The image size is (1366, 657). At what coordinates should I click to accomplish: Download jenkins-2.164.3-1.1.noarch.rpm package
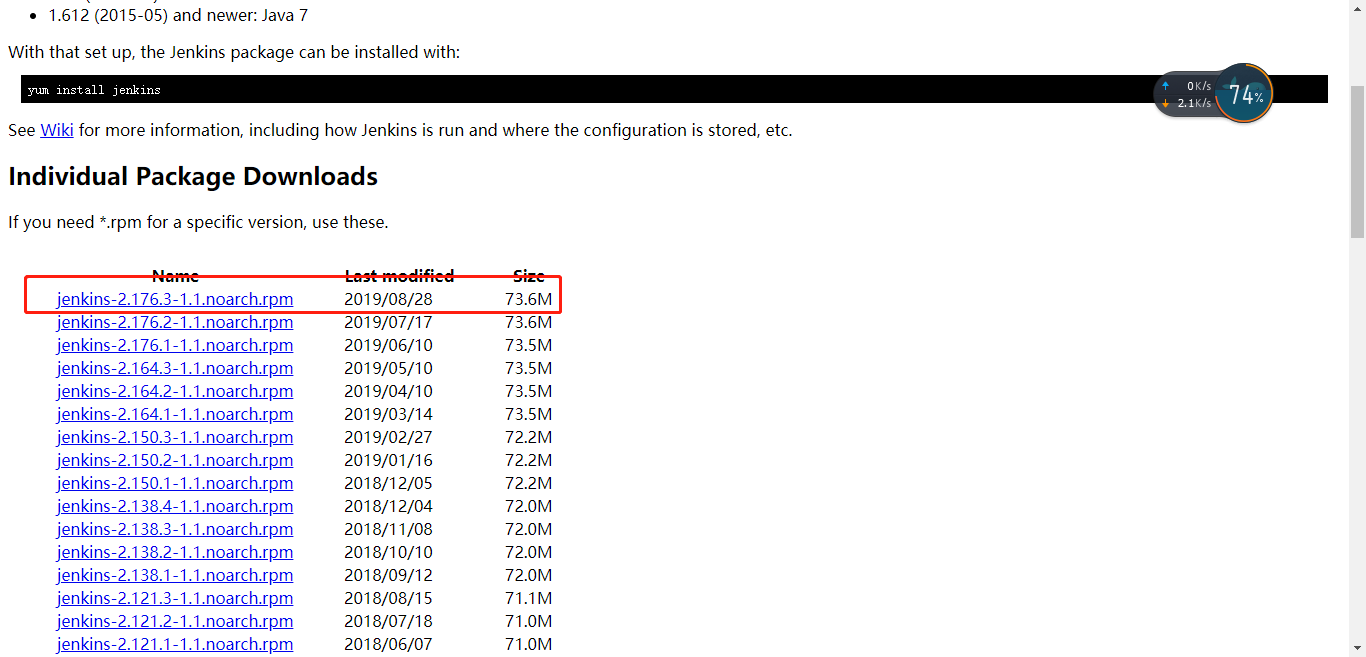click(x=174, y=368)
